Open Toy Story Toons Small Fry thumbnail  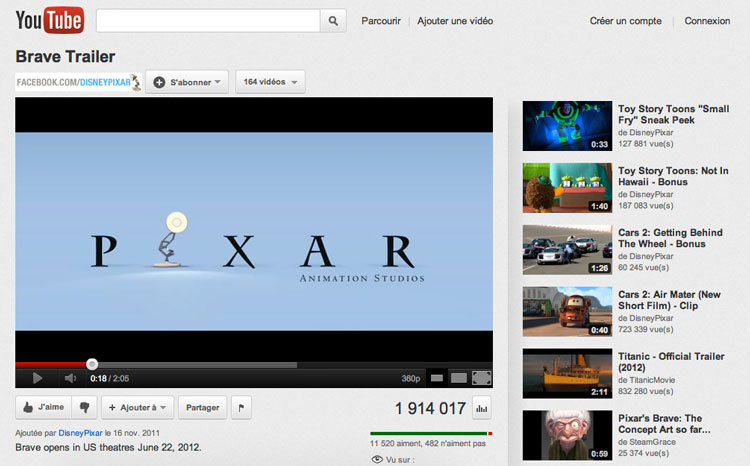pos(567,126)
